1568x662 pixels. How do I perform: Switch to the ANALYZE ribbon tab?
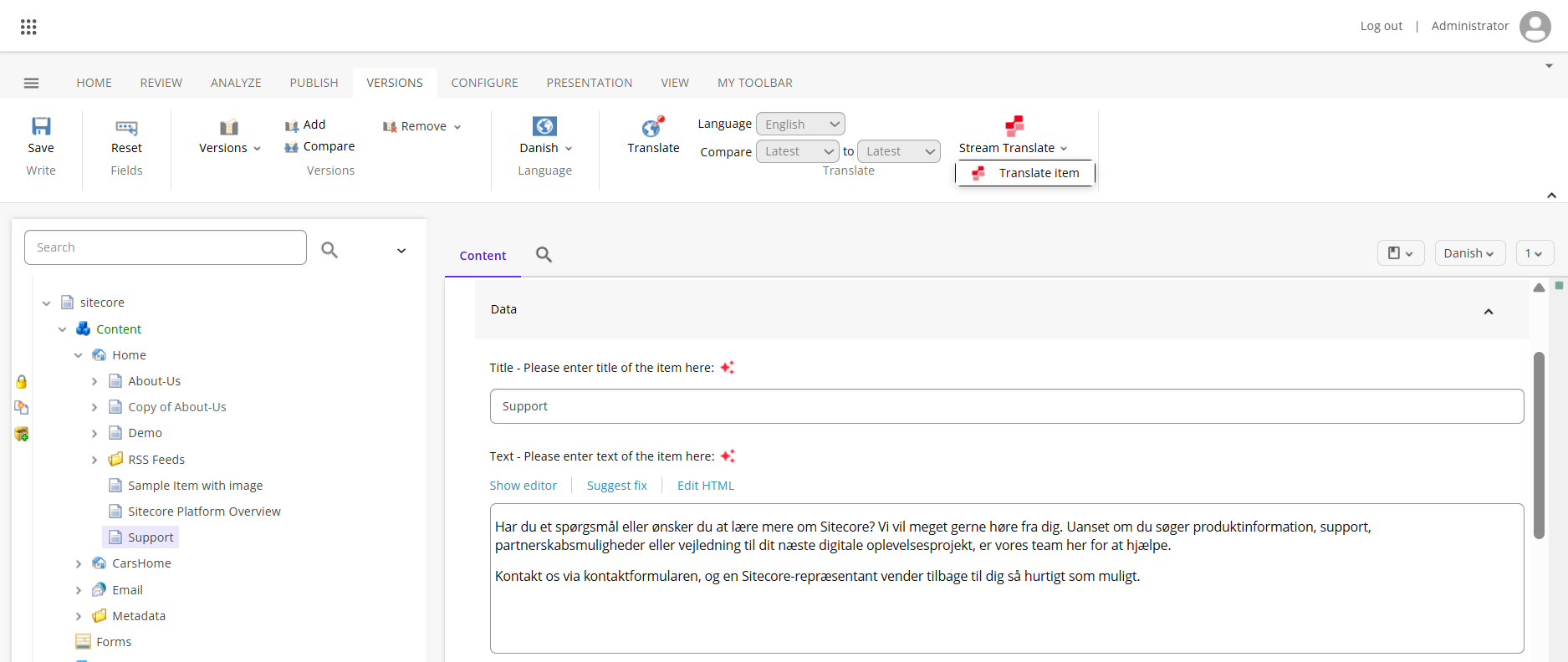tap(236, 83)
